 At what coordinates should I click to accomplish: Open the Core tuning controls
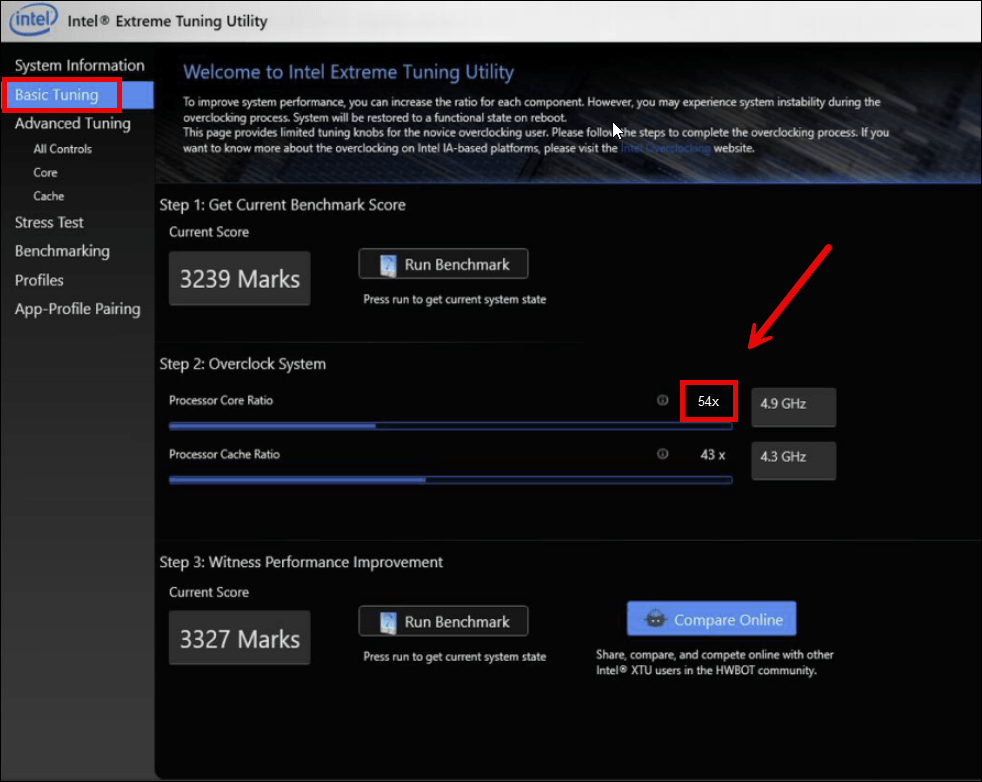(45, 172)
